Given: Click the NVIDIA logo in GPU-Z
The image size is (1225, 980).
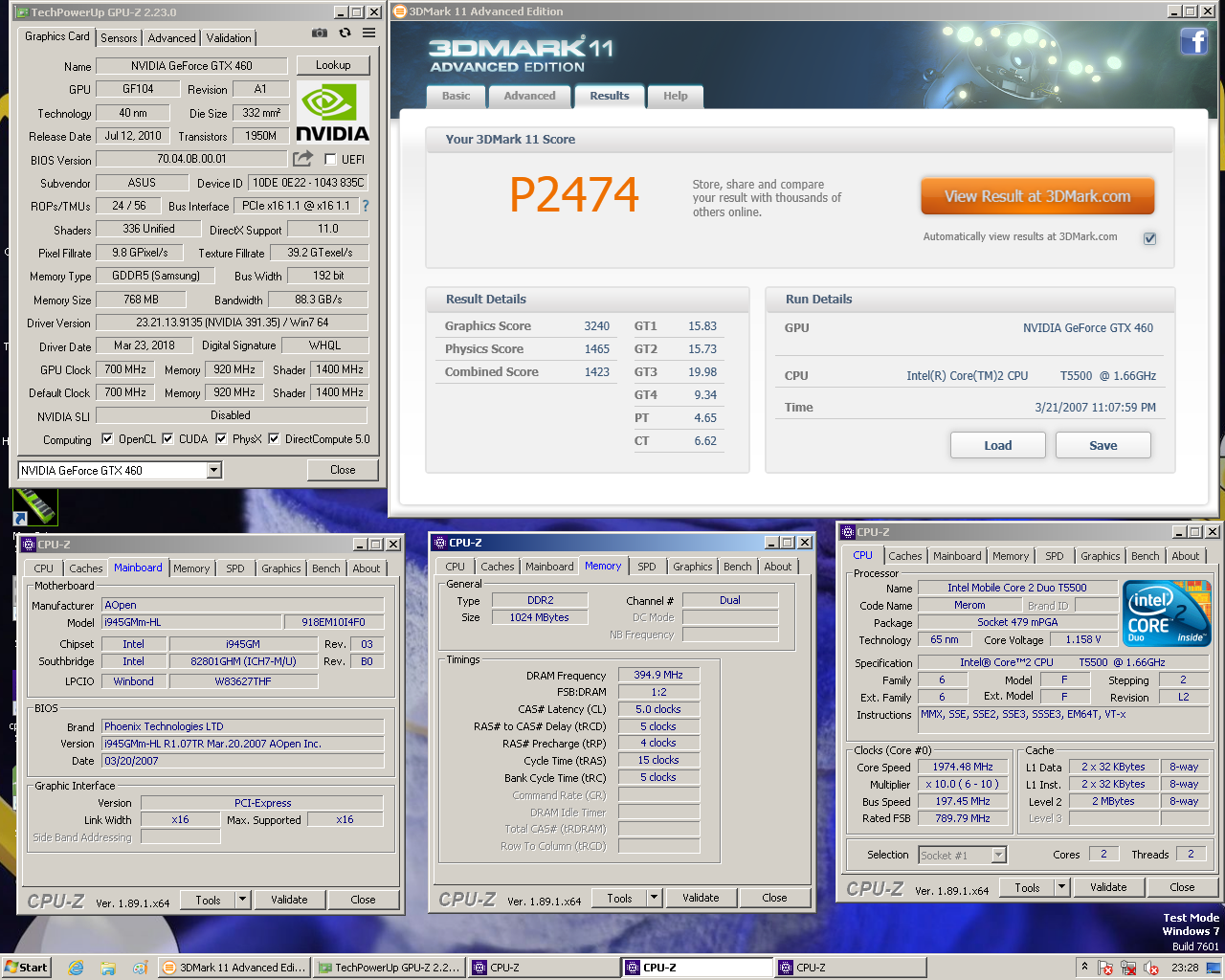Looking at the screenshot, I should (332, 113).
